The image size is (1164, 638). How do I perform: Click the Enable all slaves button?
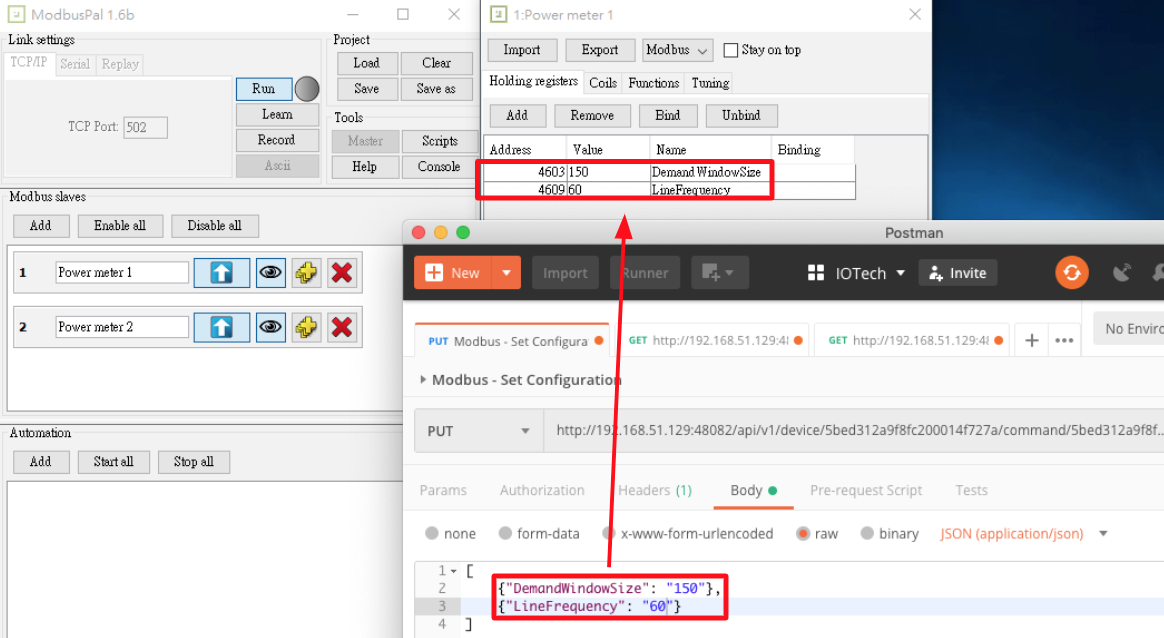point(120,226)
